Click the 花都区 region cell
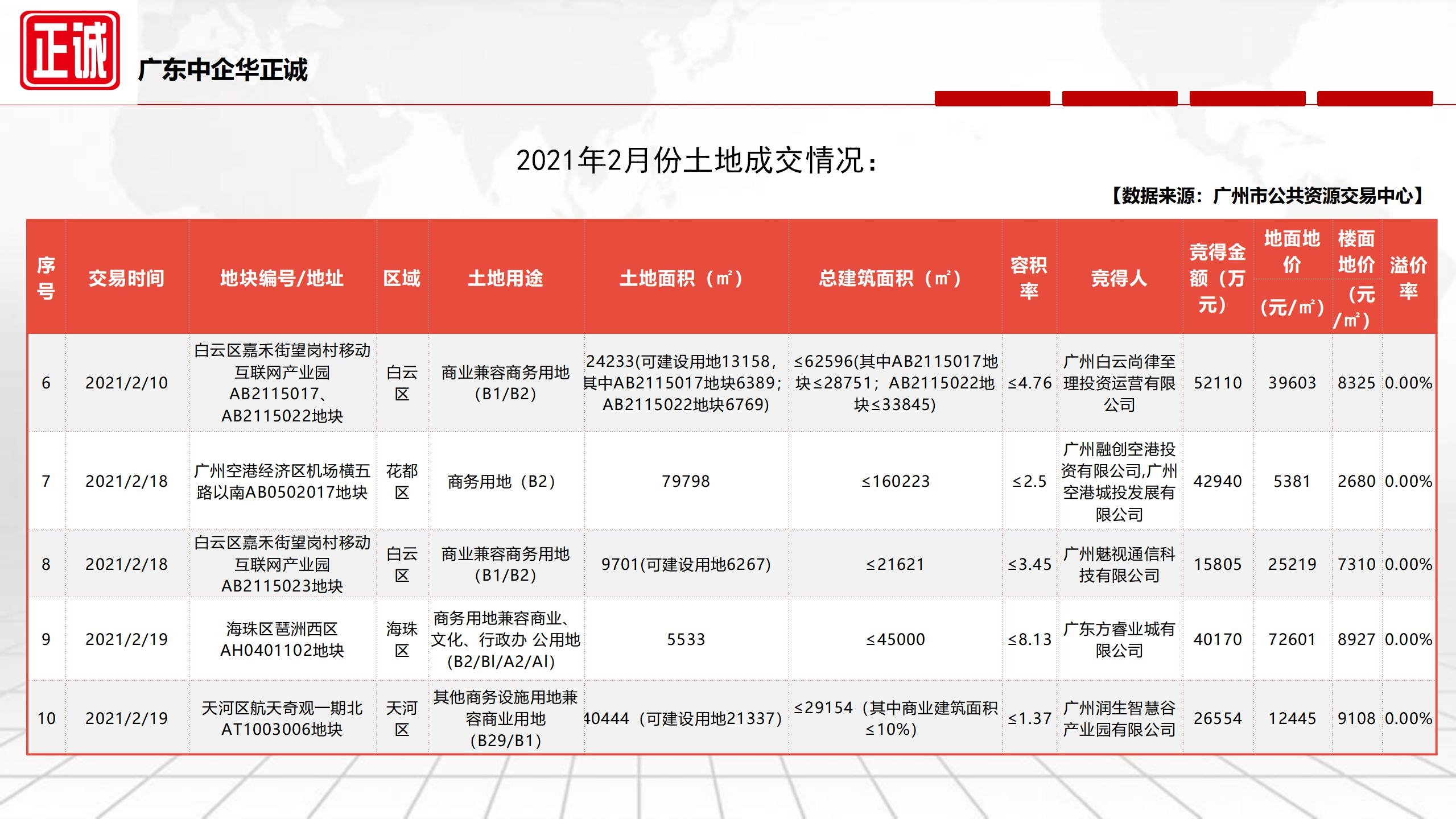1456x819 pixels. pyautogui.click(x=402, y=481)
